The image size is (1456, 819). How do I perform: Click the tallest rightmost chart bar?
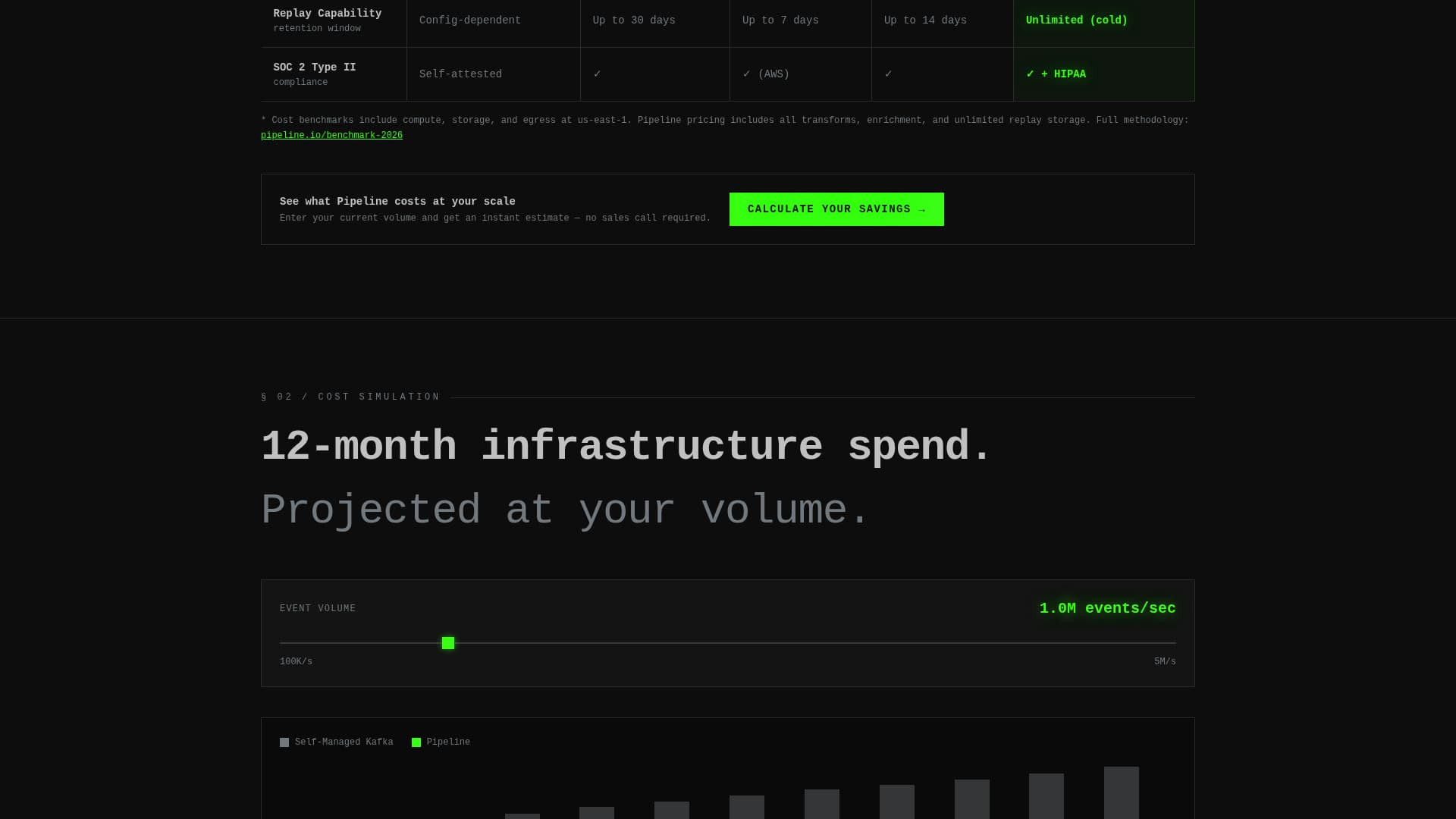1121,792
